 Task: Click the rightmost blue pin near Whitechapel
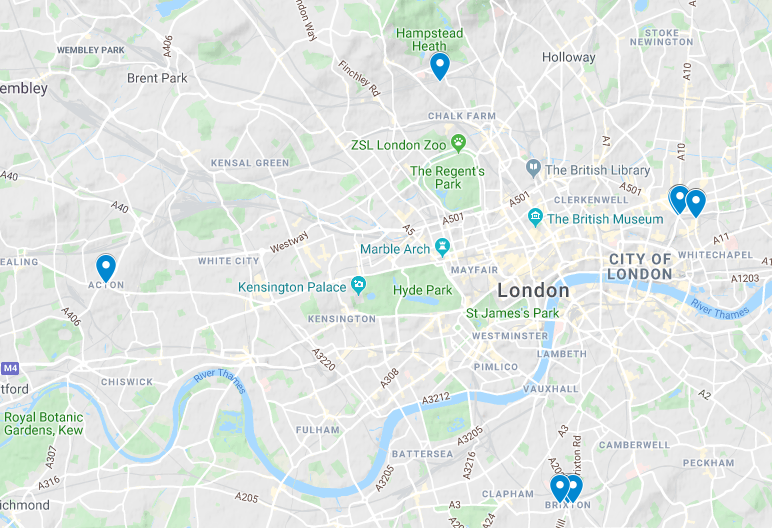(x=696, y=202)
